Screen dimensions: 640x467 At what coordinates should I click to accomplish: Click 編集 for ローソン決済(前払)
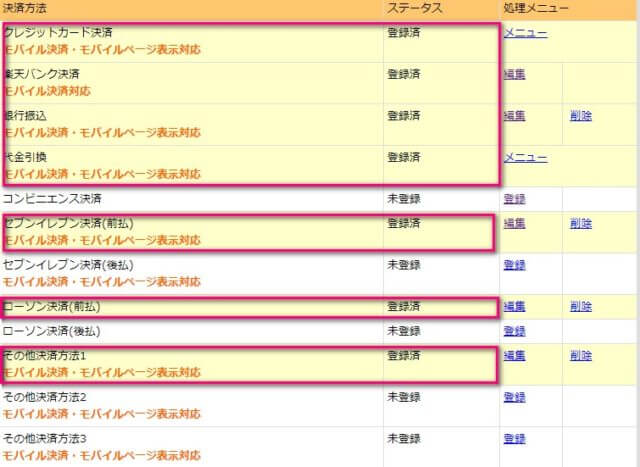pos(514,306)
